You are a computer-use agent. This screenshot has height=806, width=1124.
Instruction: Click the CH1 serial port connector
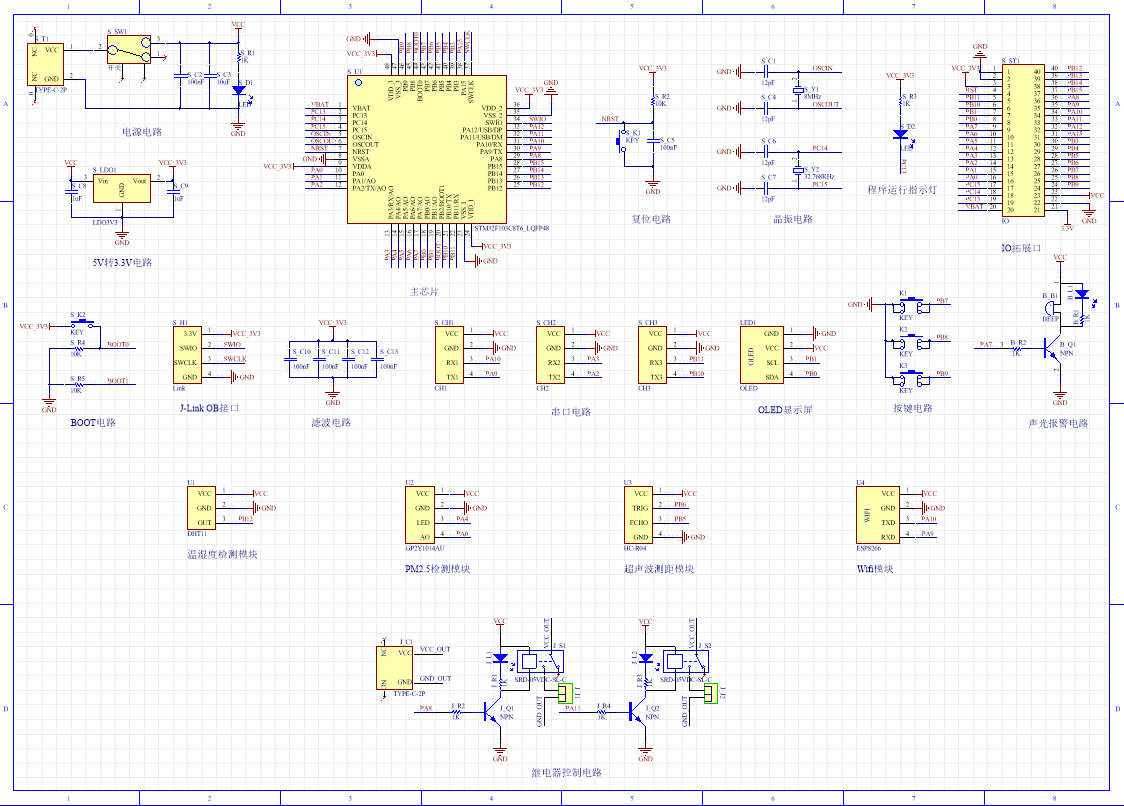[449, 355]
